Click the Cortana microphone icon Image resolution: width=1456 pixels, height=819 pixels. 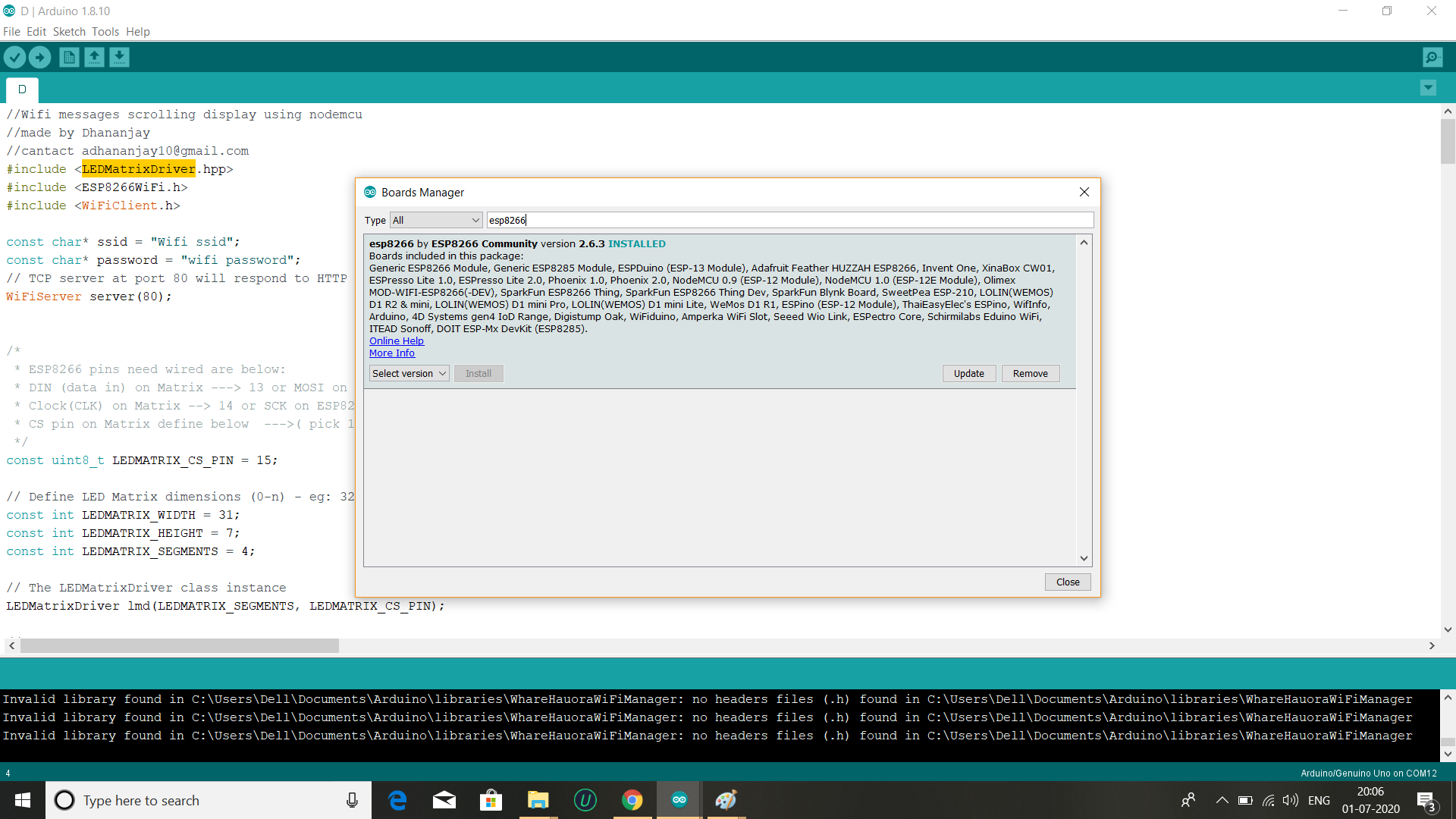pos(352,800)
